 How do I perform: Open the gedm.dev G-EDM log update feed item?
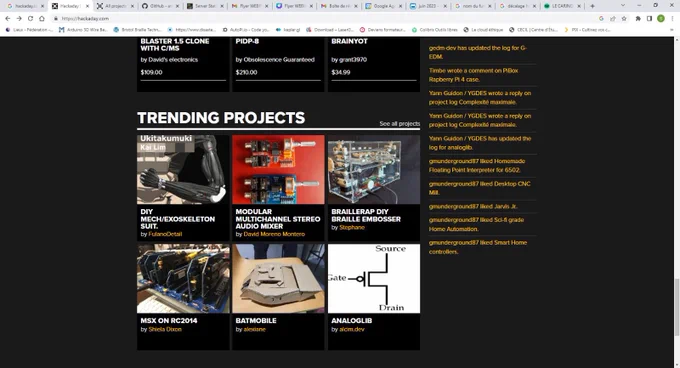pos(478,52)
